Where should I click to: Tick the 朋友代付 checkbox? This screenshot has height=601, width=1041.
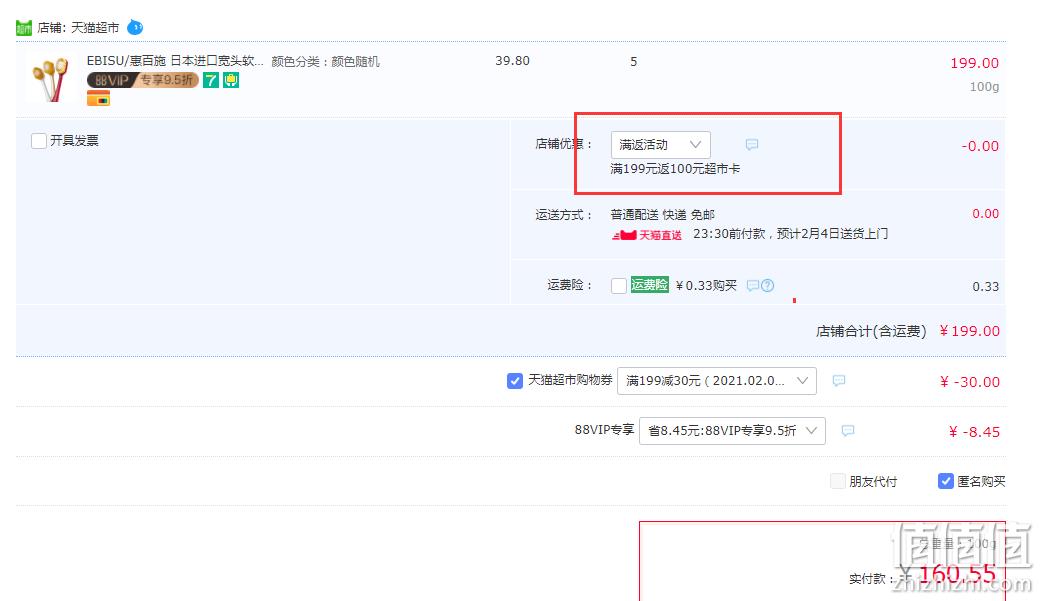(x=838, y=481)
